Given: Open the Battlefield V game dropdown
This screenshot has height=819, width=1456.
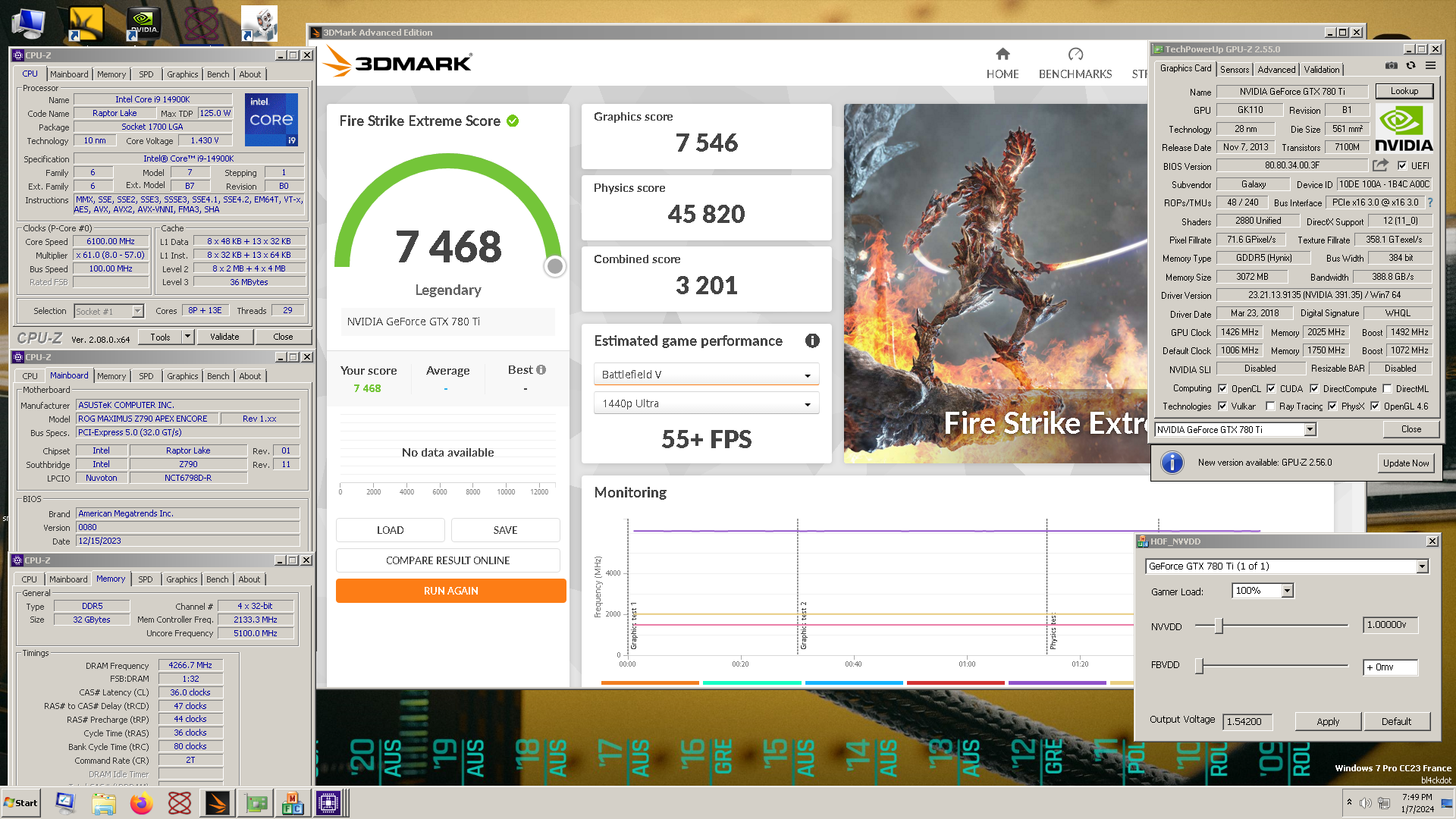Looking at the screenshot, I should [706, 375].
